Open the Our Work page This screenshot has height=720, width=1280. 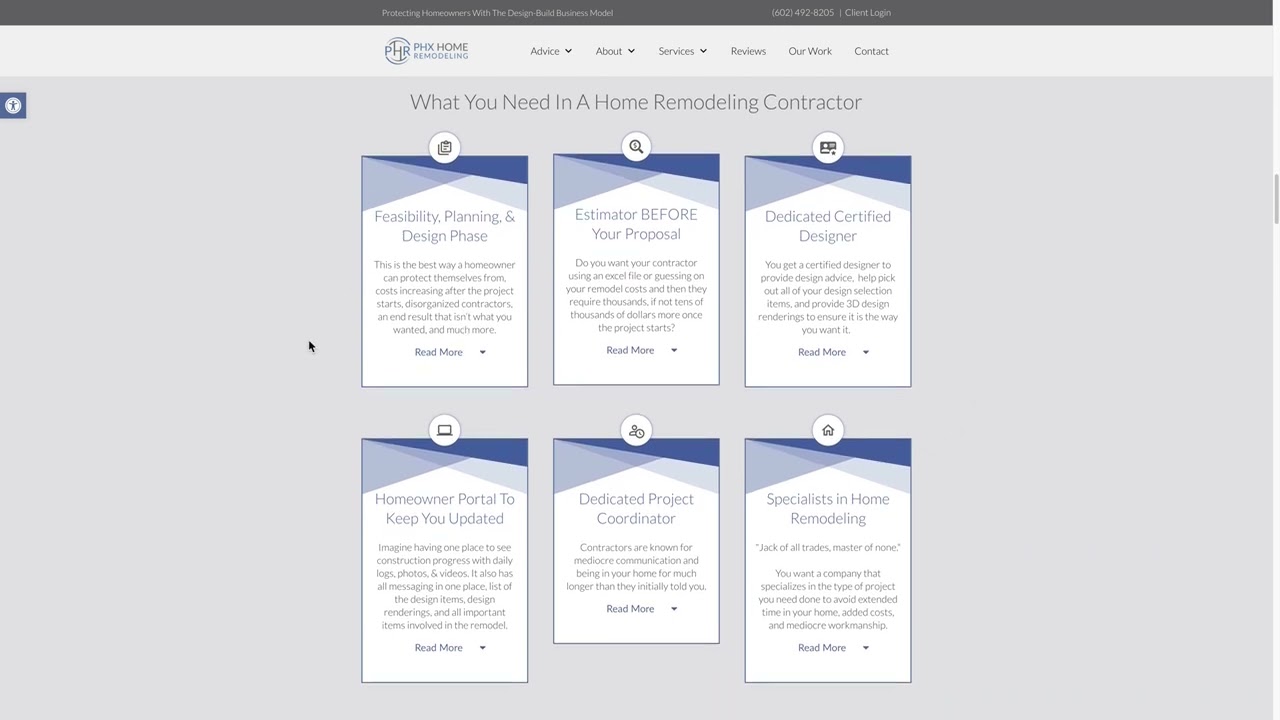tap(810, 51)
